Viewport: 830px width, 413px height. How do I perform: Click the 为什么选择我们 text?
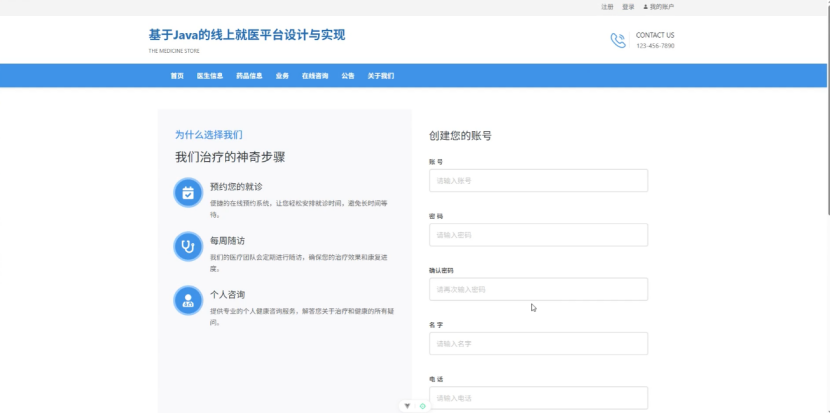pos(209,135)
